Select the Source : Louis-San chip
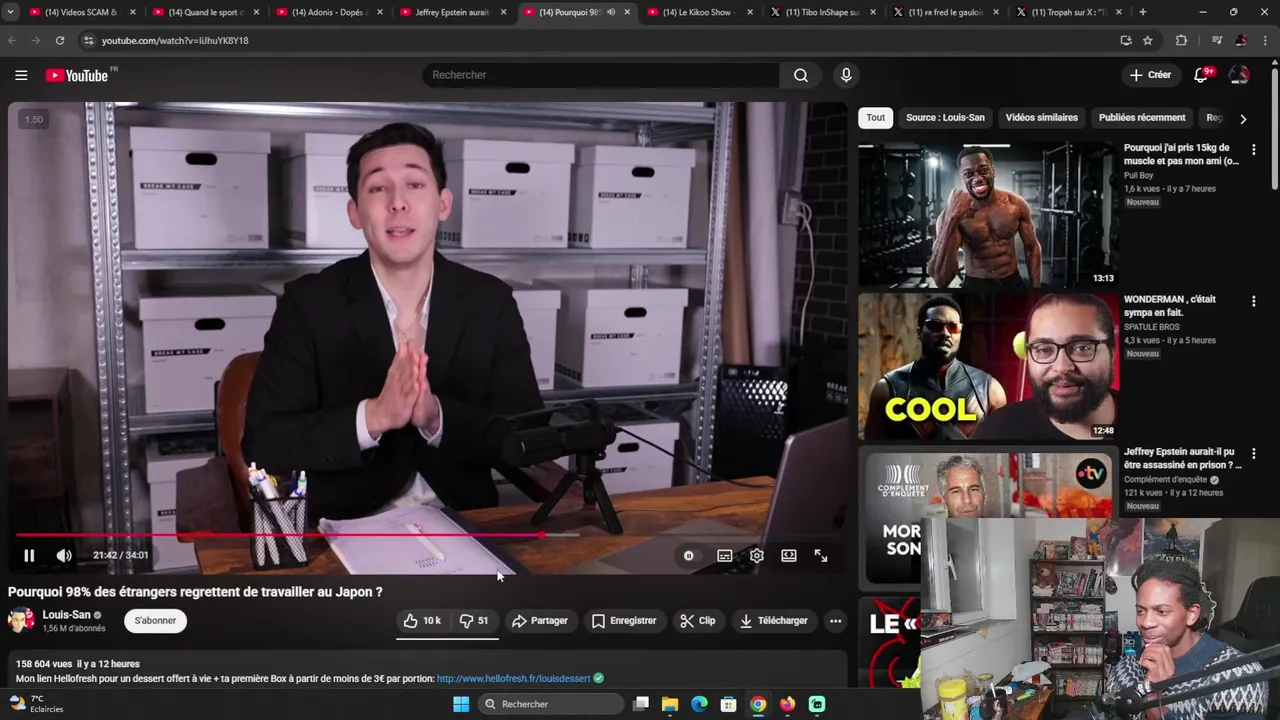The width and height of the screenshot is (1280, 720). [945, 118]
